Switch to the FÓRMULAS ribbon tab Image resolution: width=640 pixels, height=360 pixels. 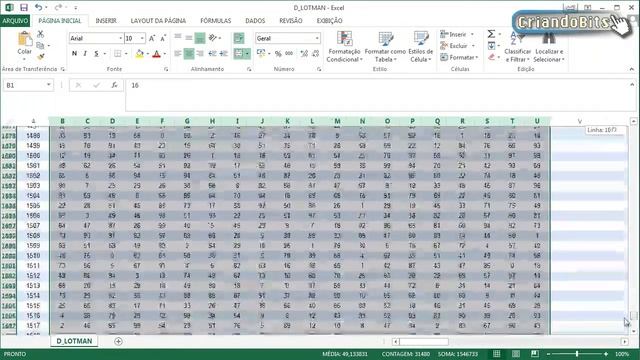(x=216, y=20)
